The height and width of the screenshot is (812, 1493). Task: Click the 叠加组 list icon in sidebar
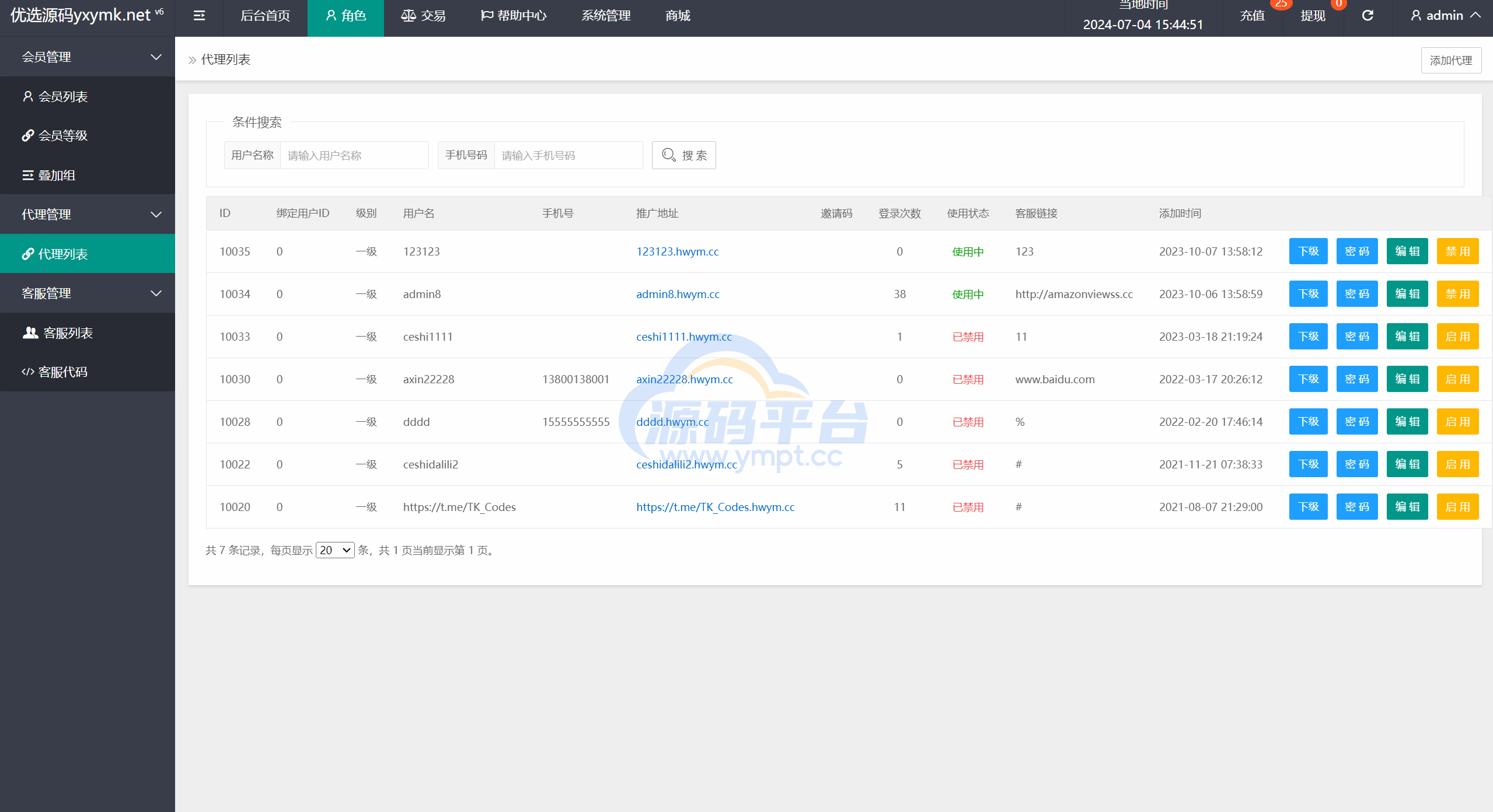tap(27, 175)
